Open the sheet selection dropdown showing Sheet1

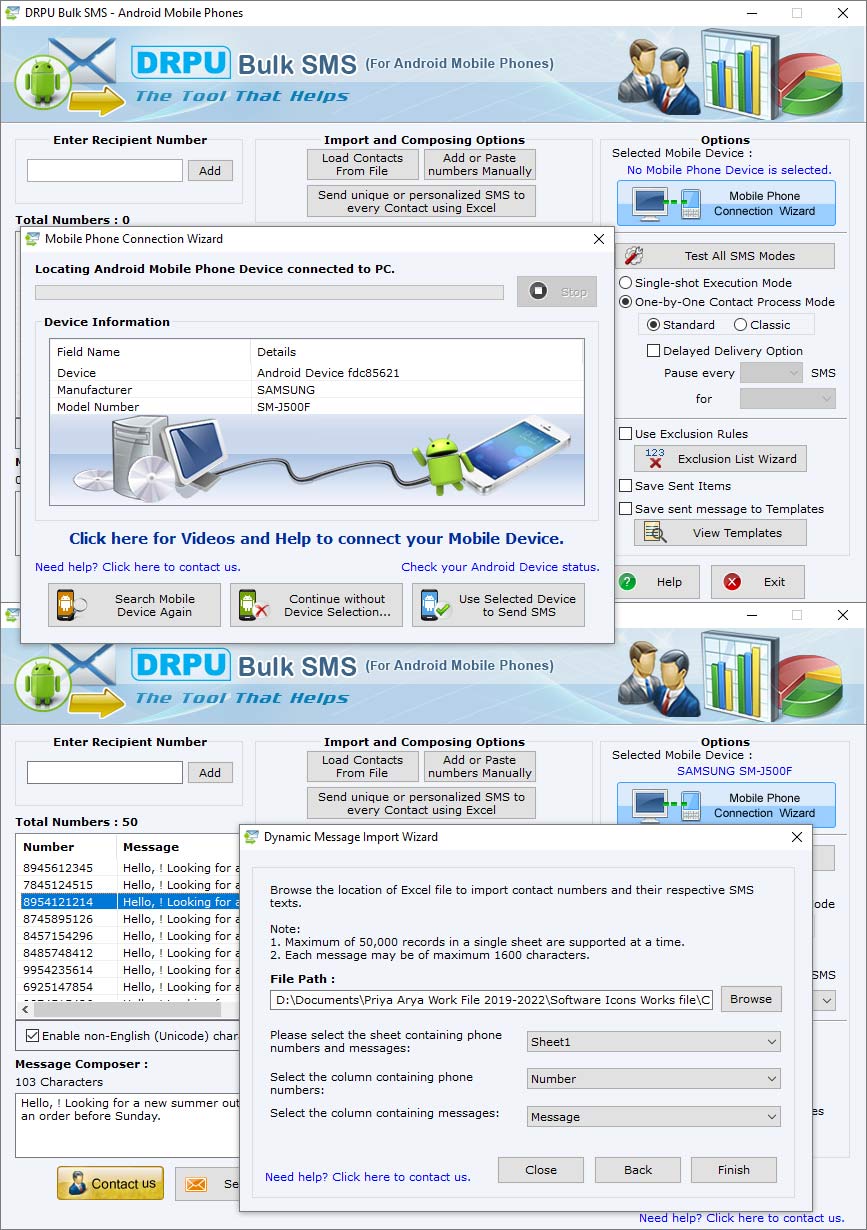tap(653, 1042)
